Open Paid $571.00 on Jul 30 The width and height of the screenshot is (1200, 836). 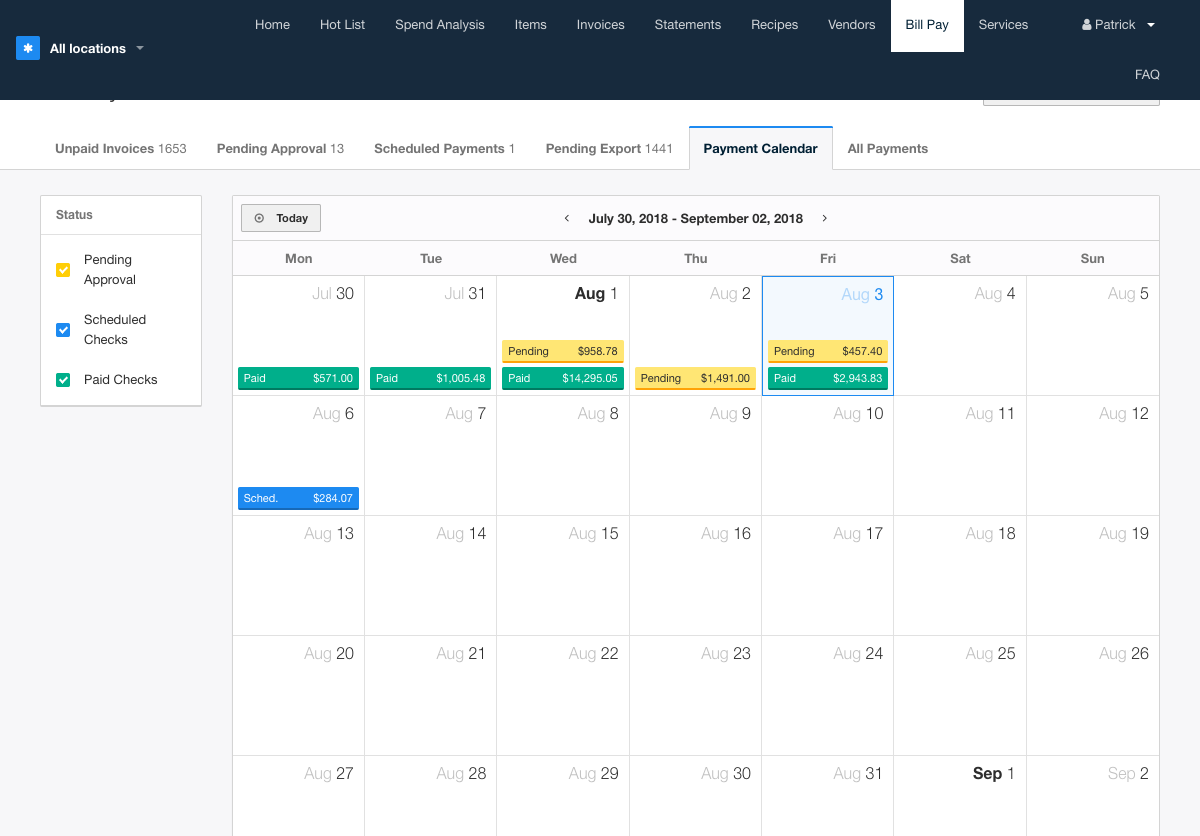point(298,378)
